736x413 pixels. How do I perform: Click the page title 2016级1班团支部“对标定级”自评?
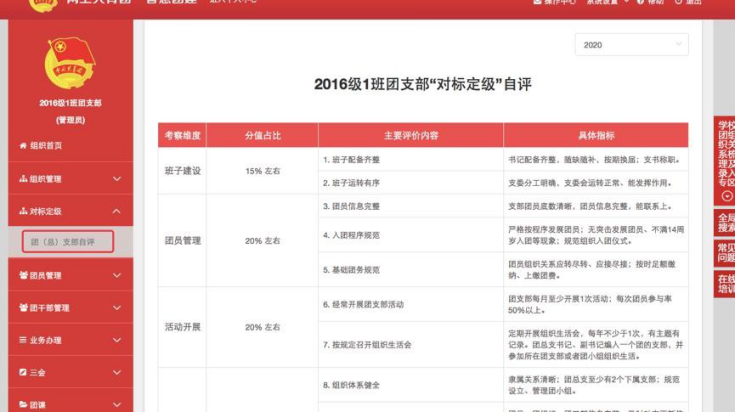[423, 84]
